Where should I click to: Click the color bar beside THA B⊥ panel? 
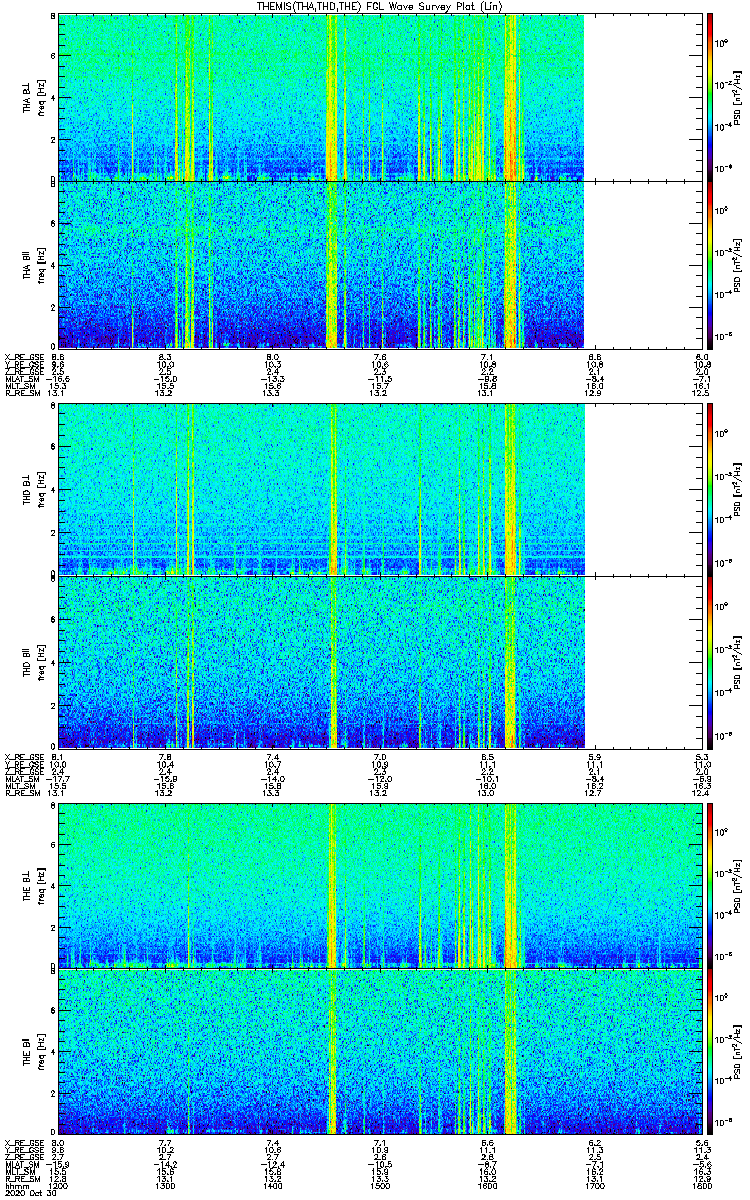709,97
